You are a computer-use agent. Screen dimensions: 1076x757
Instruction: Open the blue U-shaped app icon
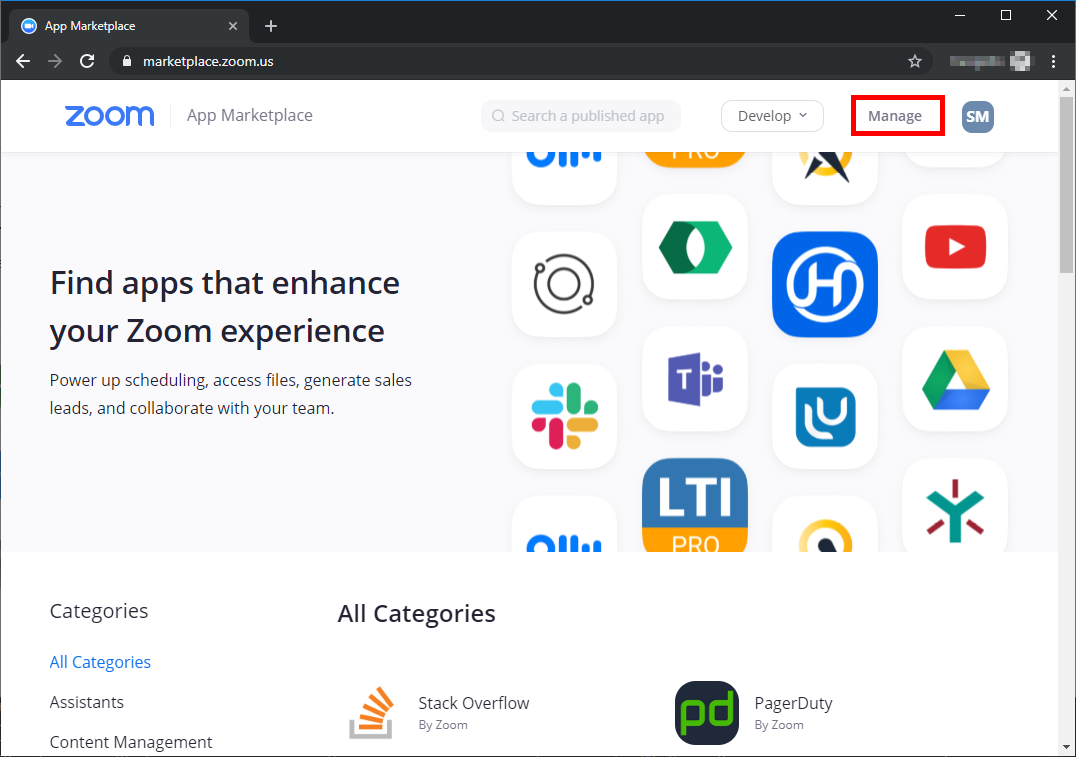pyautogui.click(x=824, y=416)
